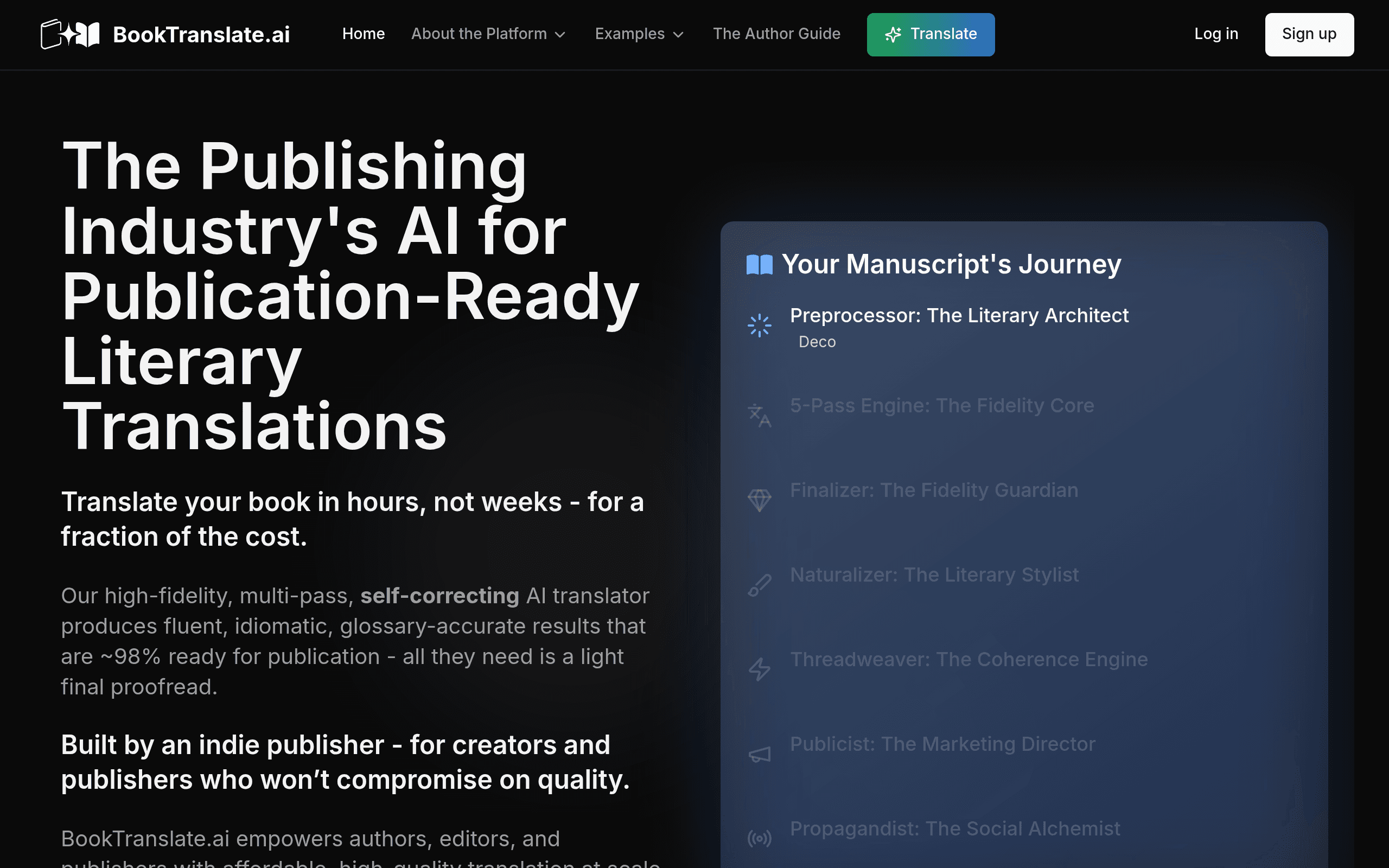Expand the Examples dropdown chevron

click(678, 35)
